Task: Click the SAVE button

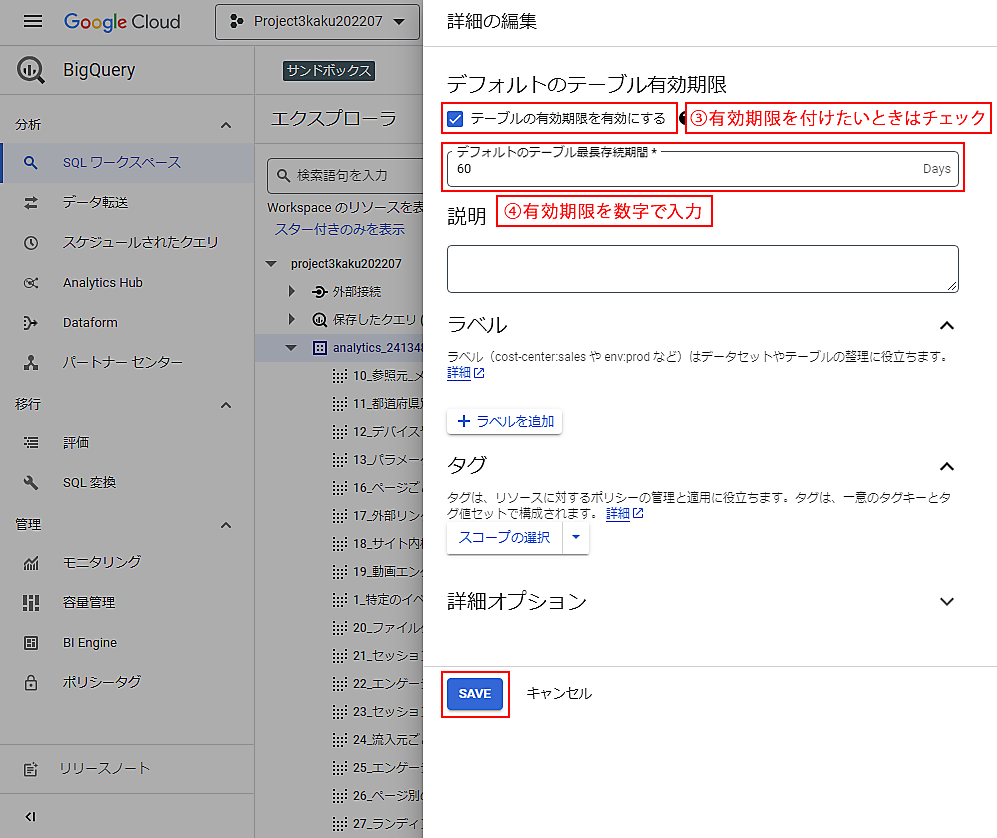Action: (x=474, y=694)
